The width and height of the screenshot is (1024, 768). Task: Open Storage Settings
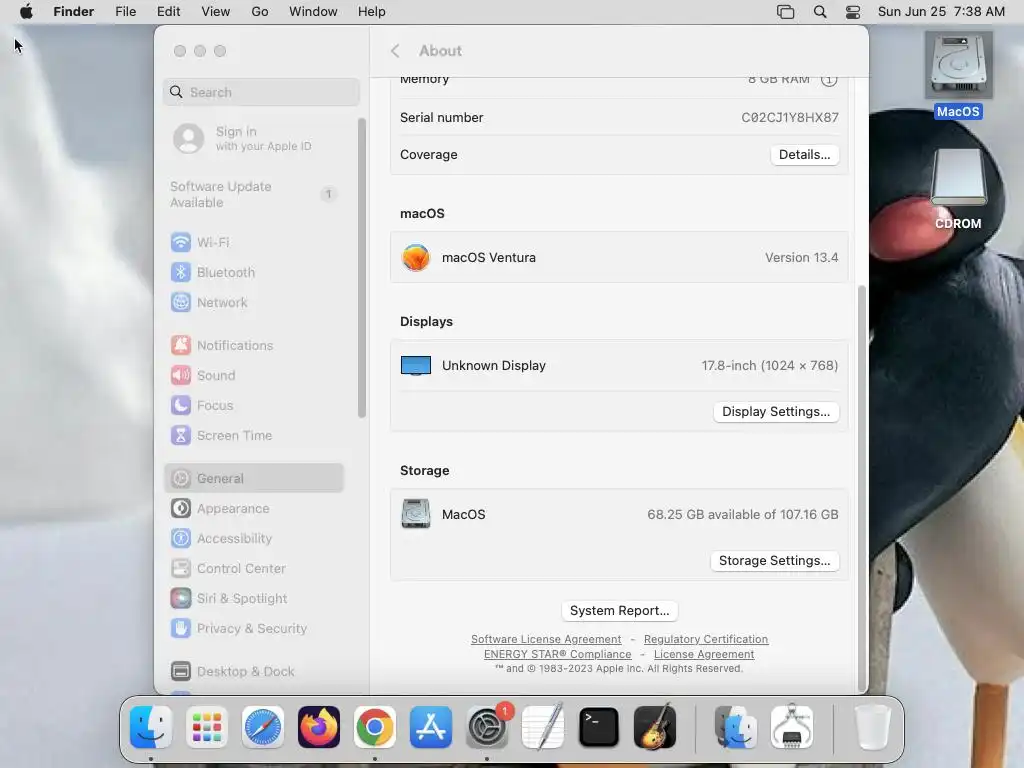pyautogui.click(x=775, y=560)
